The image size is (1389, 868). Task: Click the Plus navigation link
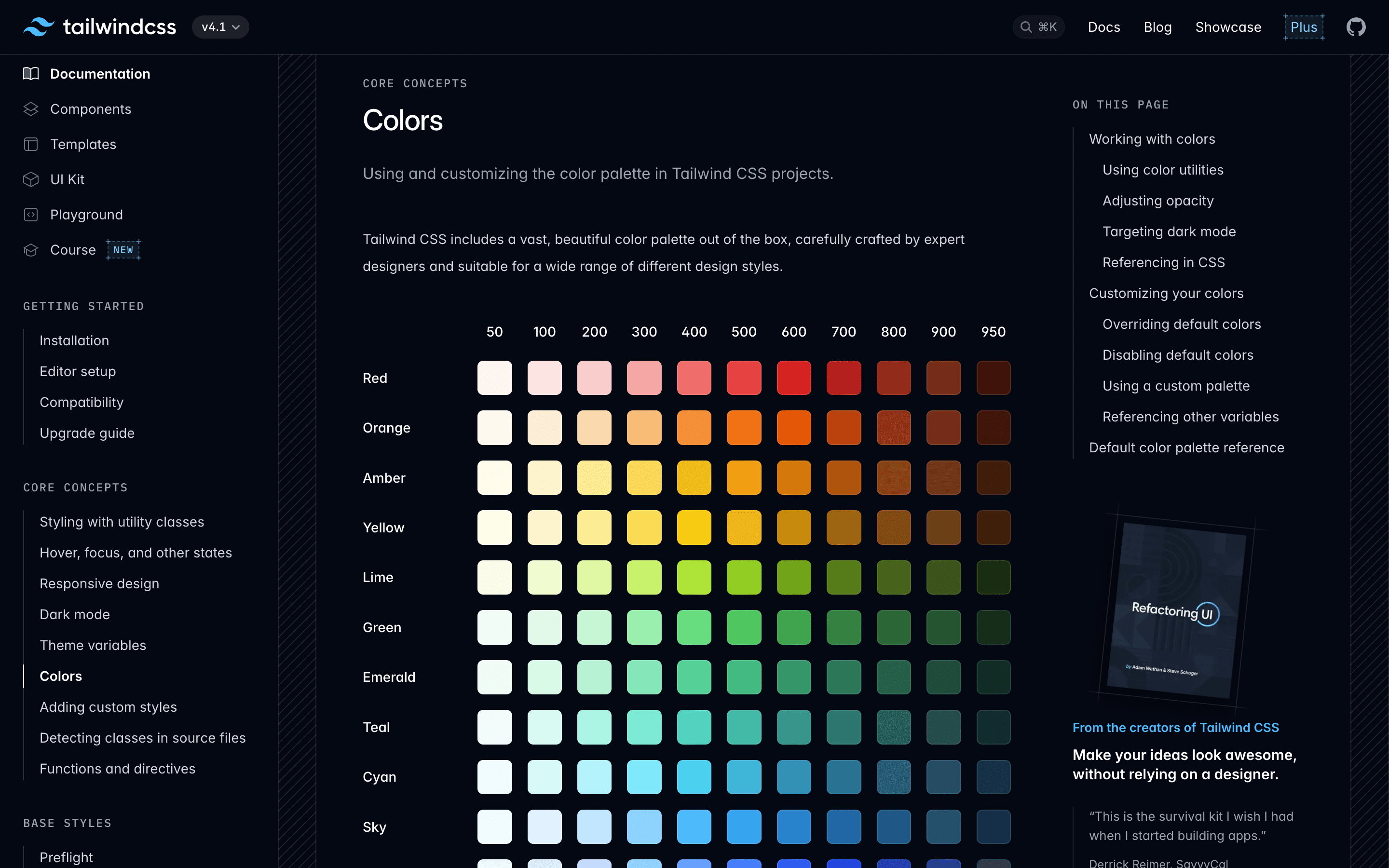pyautogui.click(x=1304, y=27)
